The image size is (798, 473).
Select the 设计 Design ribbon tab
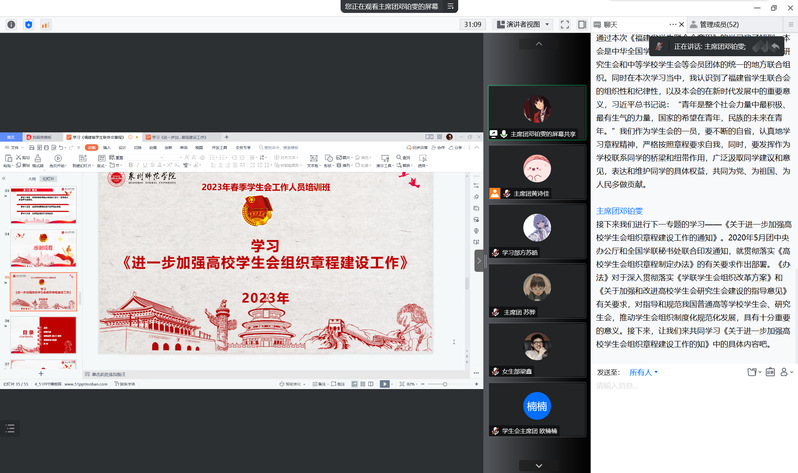pyautogui.click(x=122, y=147)
